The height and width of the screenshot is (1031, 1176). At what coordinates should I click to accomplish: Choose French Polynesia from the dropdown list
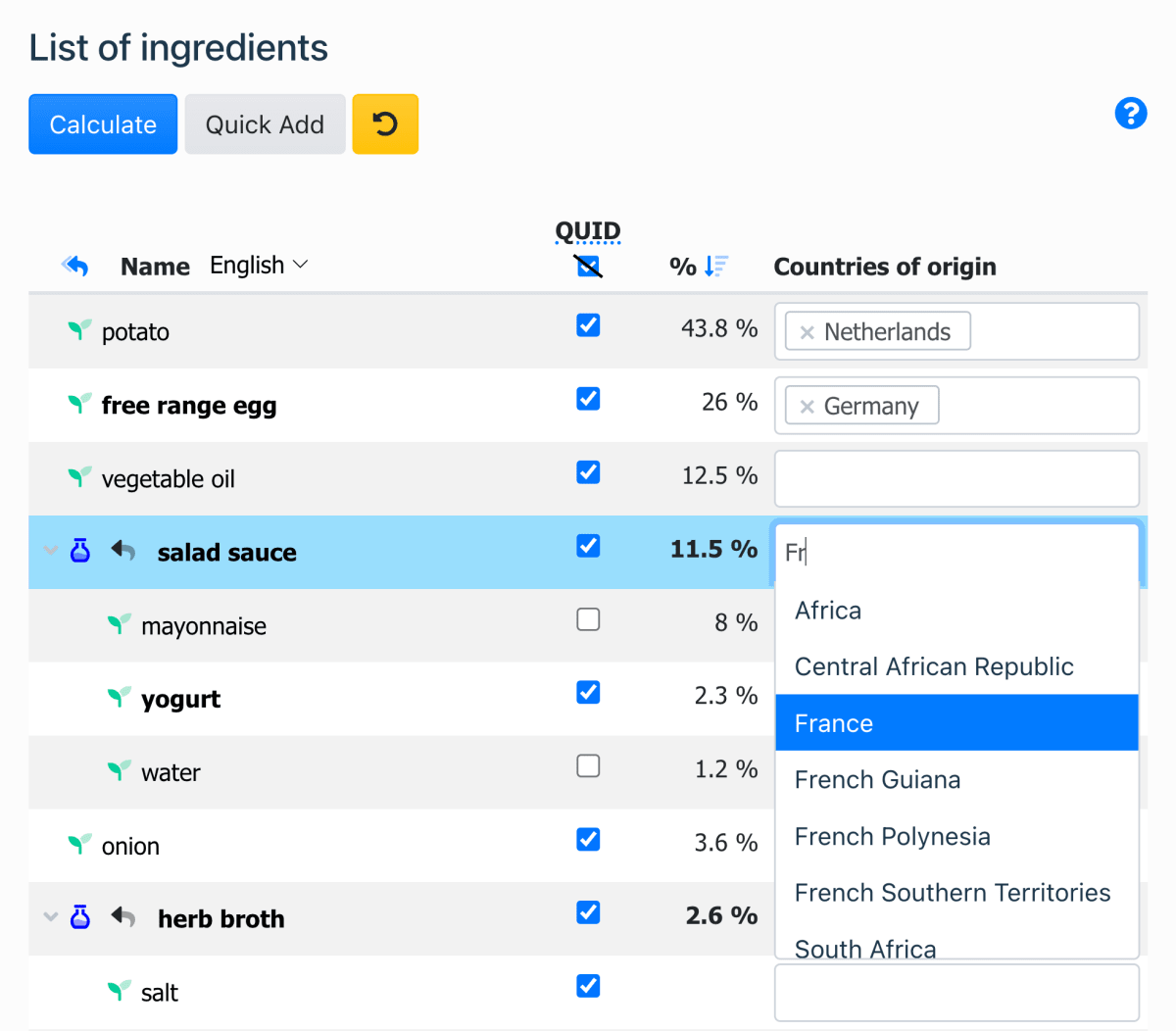click(x=892, y=836)
